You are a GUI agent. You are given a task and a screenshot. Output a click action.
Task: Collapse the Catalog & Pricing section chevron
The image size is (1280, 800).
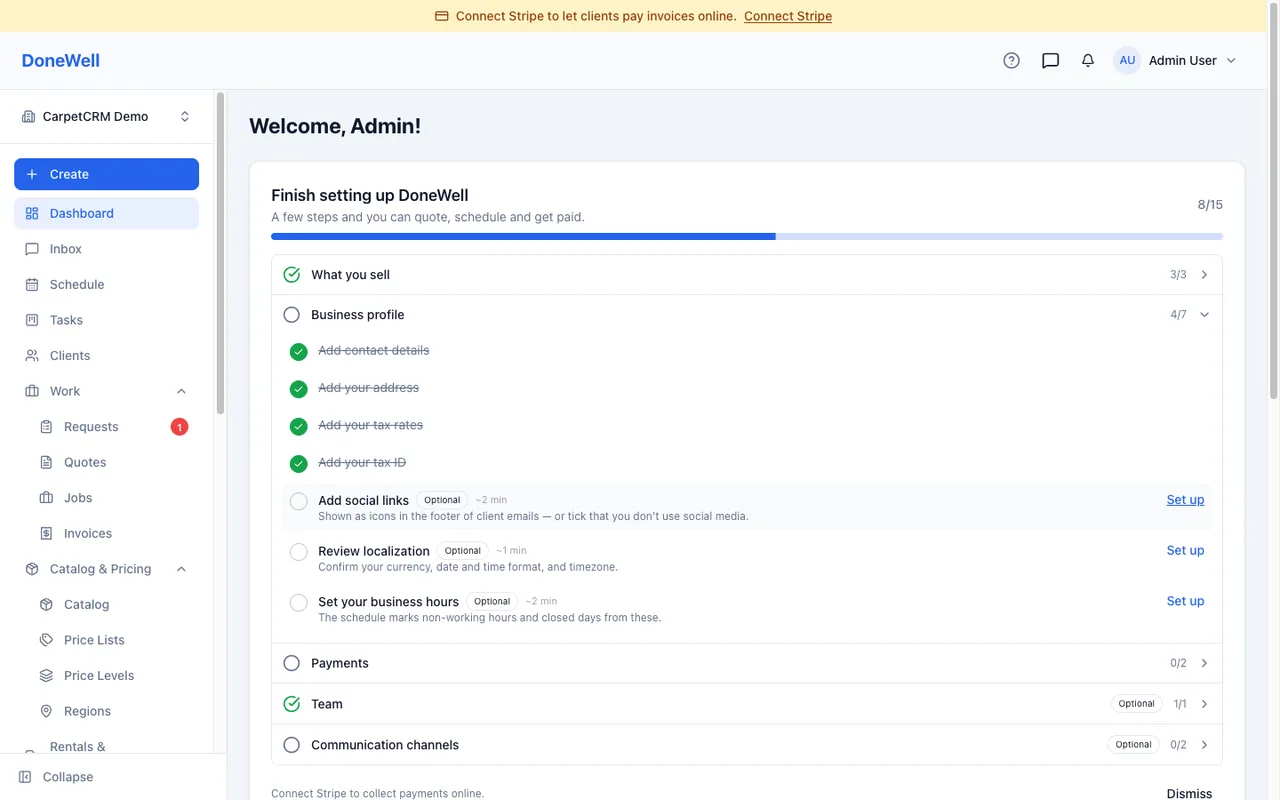pos(181,569)
